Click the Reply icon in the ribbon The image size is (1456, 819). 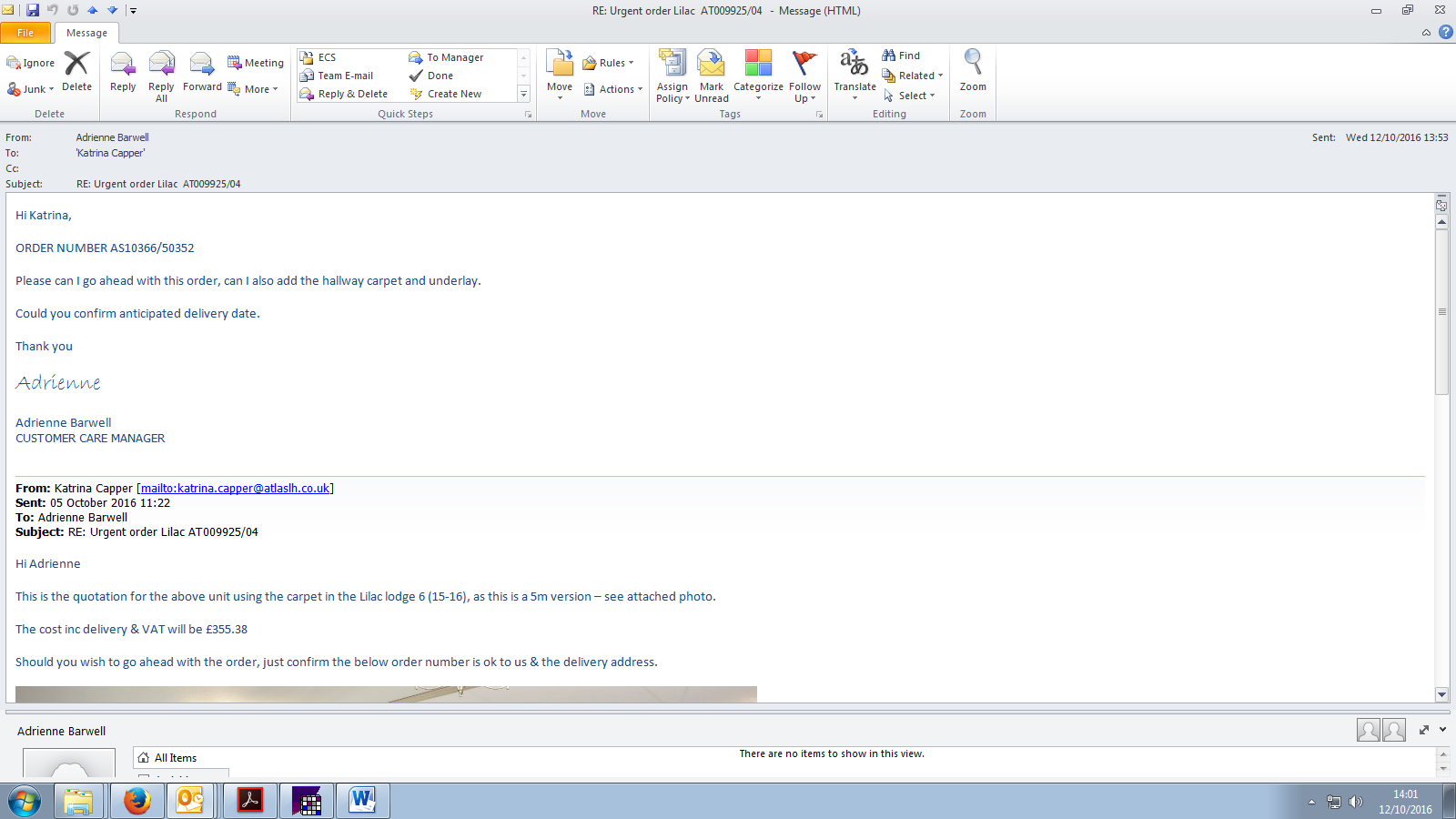point(123,73)
